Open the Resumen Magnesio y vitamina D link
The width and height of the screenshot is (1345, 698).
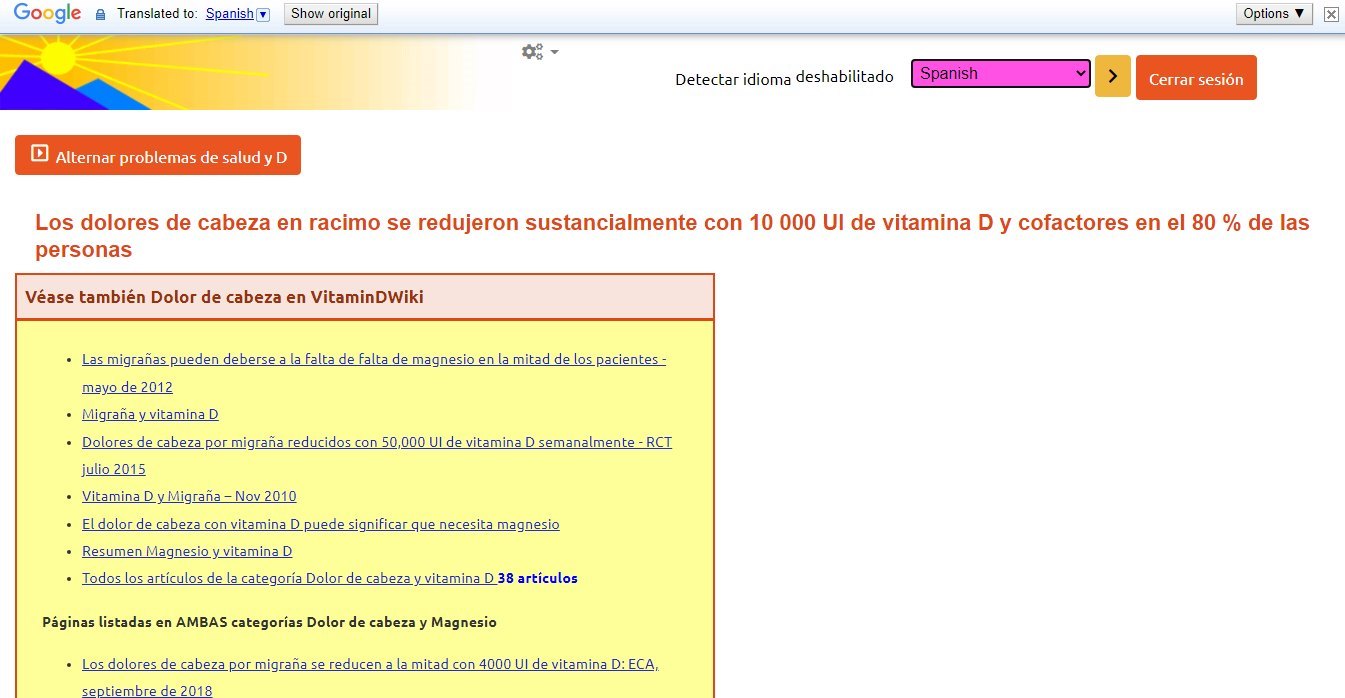tap(187, 551)
